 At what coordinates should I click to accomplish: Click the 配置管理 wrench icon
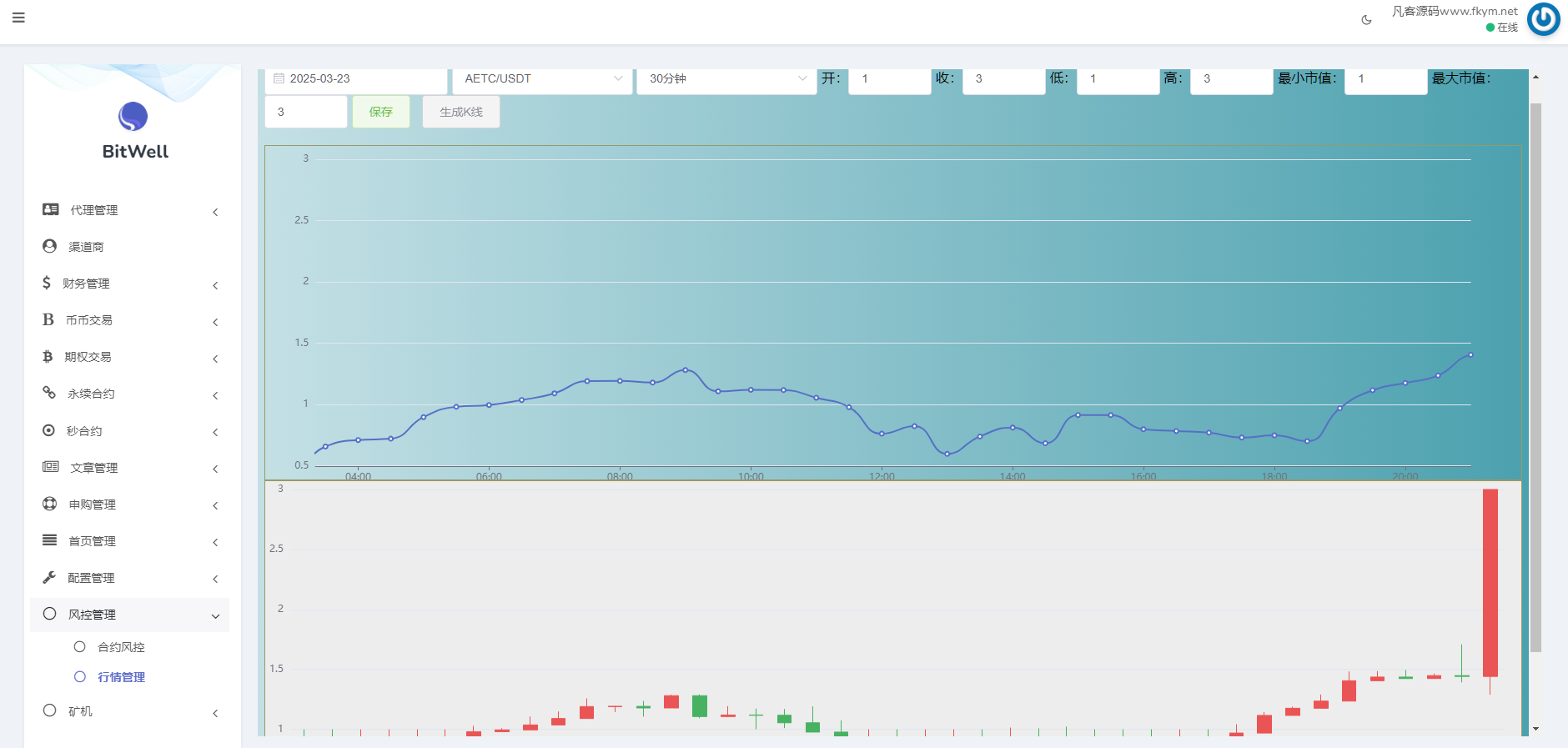tap(49, 577)
